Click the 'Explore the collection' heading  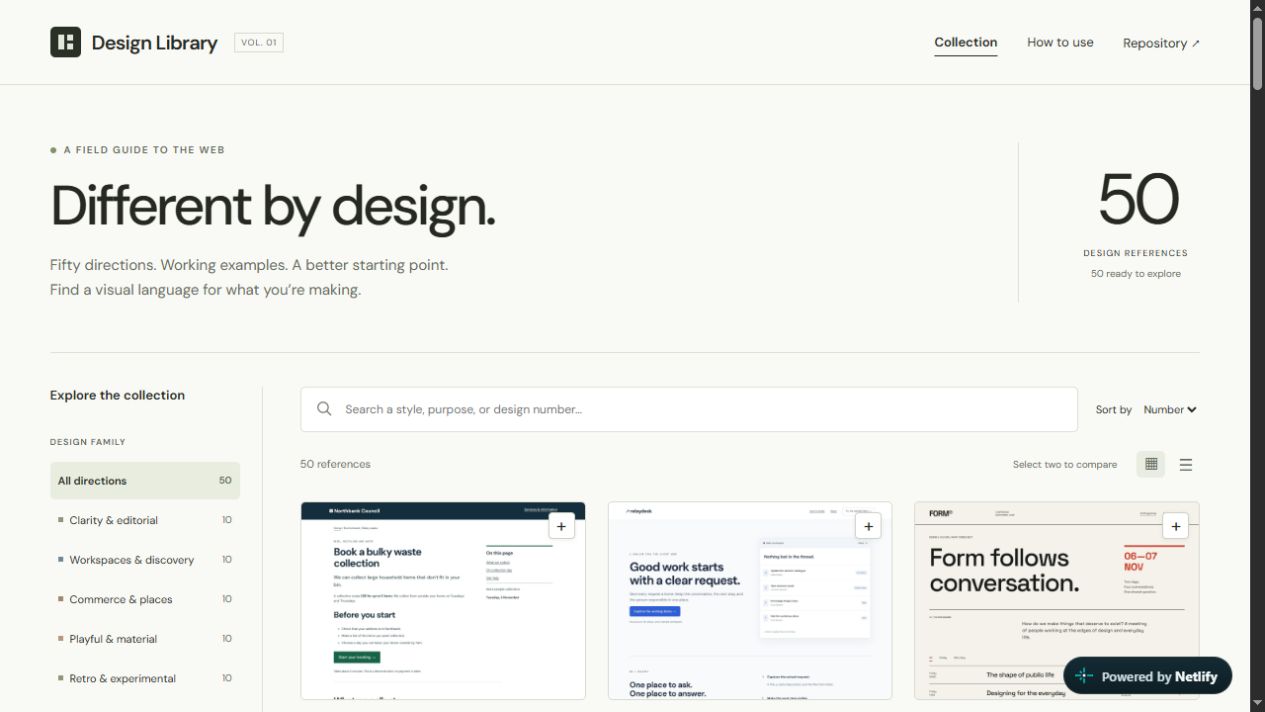[x=117, y=395]
